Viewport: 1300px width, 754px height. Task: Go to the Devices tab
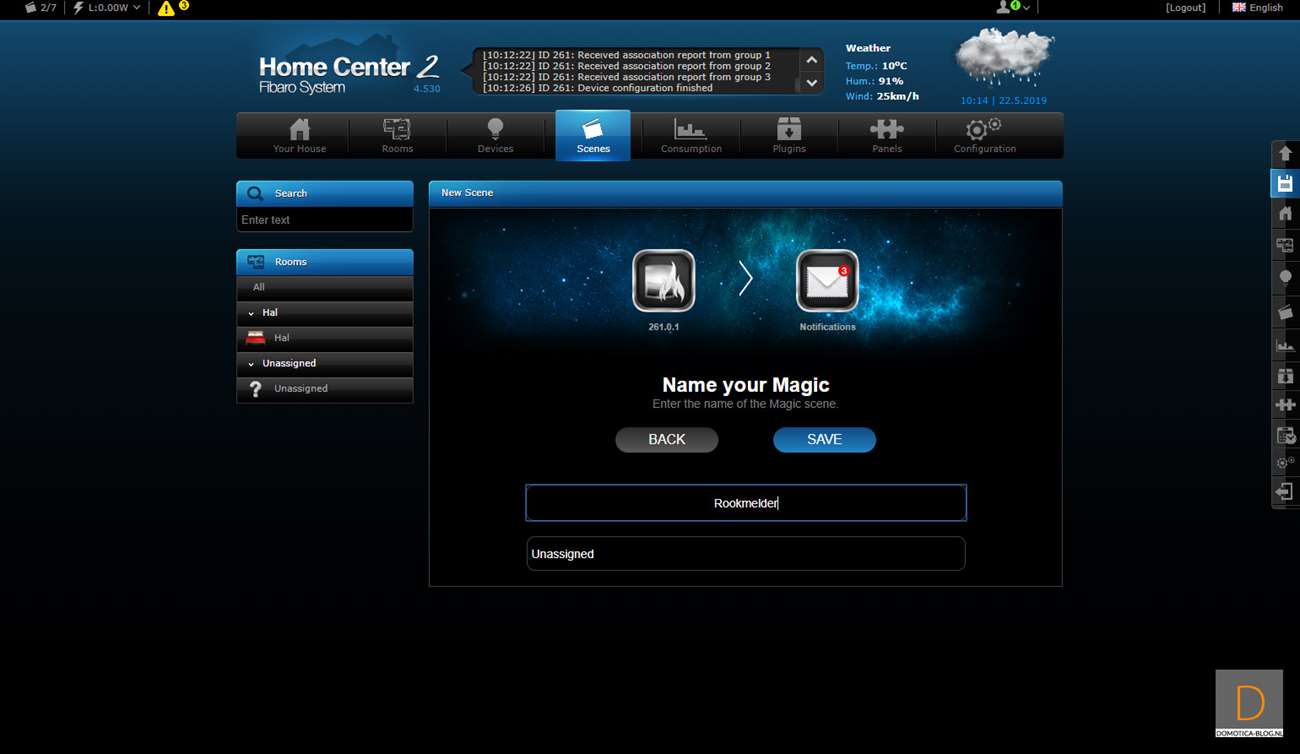(x=495, y=136)
